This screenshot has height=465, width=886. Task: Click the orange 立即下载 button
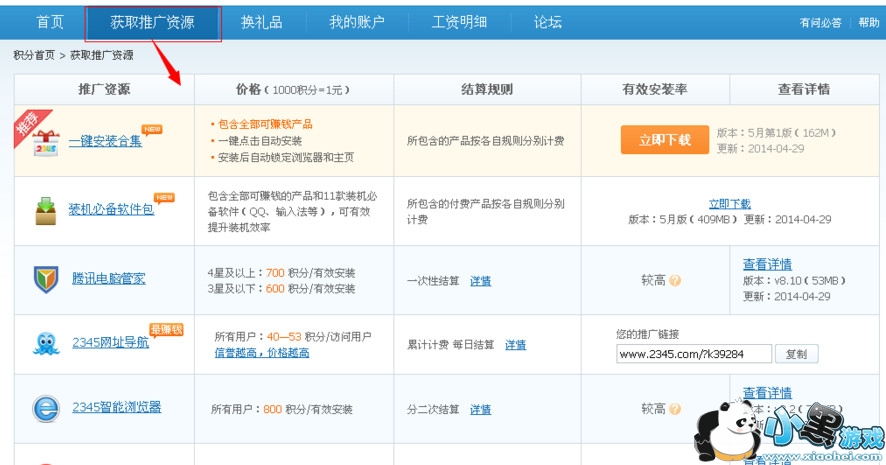[x=664, y=140]
